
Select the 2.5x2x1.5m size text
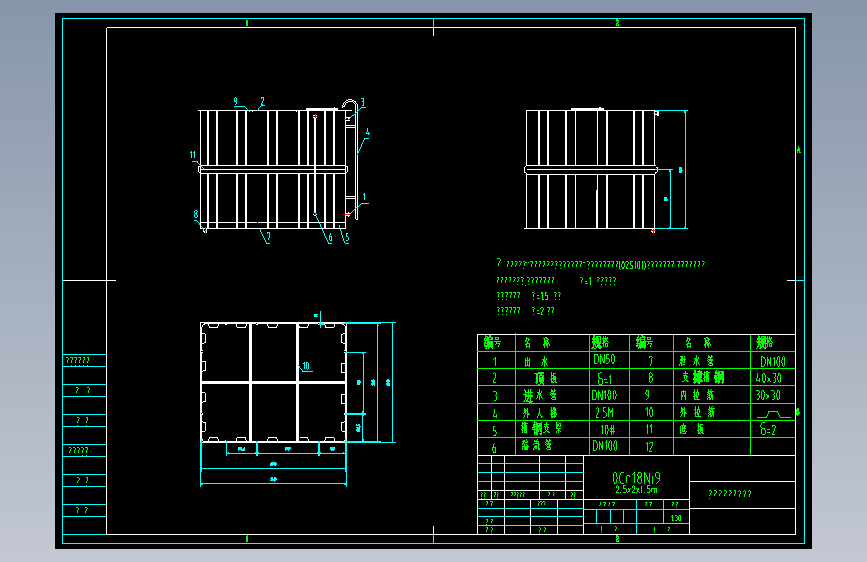pyautogui.click(x=636, y=490)
